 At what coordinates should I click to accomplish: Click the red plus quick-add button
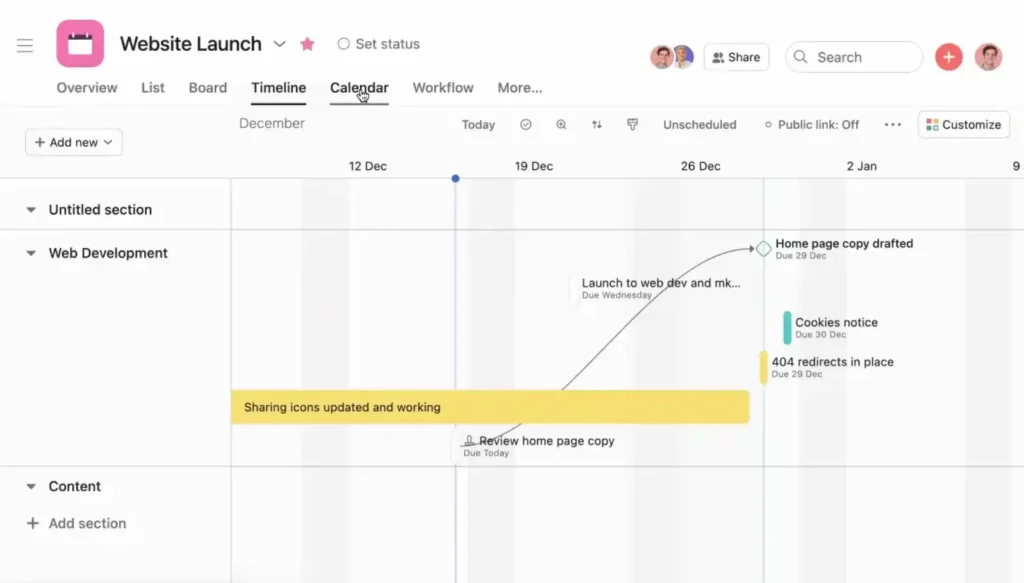[x=948, y=57]
